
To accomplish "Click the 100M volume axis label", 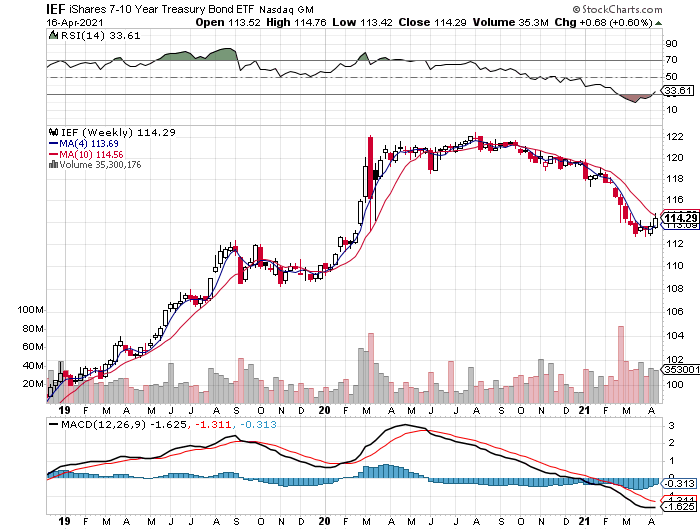I will pyautogui.click(x=31, y=310).
